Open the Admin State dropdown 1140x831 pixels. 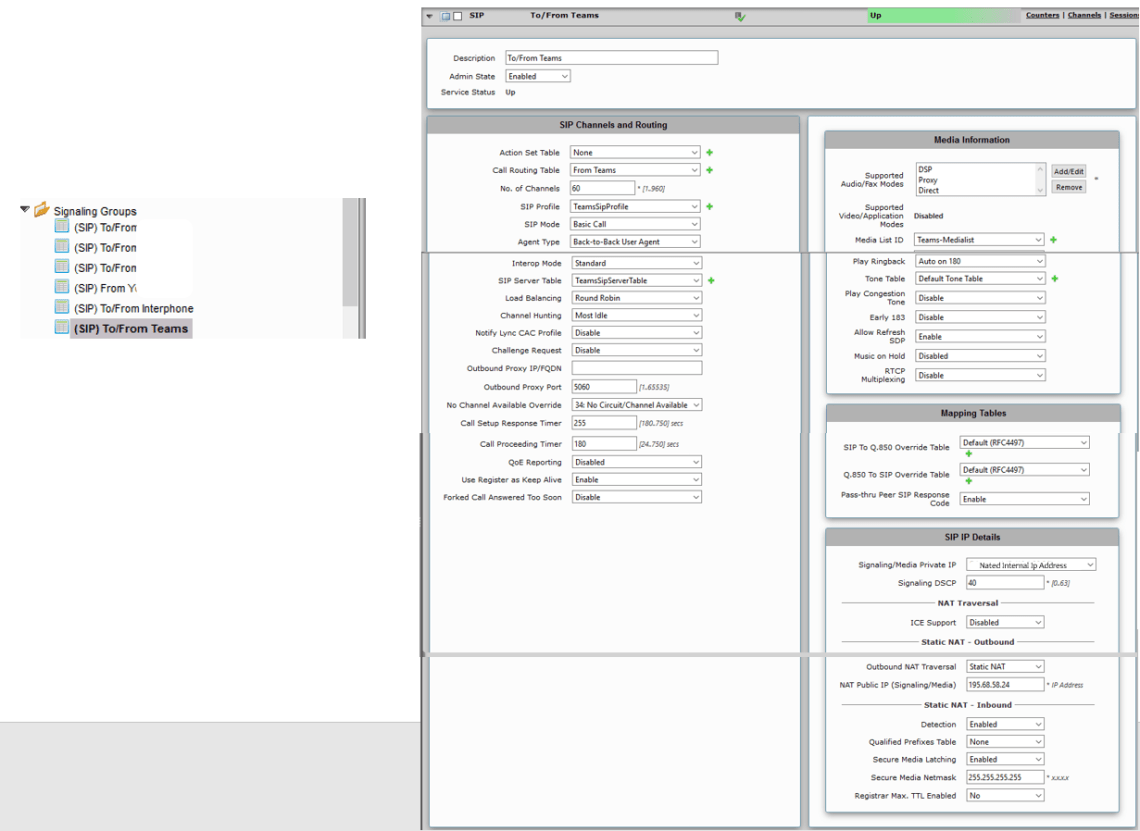tap(537, 76)
